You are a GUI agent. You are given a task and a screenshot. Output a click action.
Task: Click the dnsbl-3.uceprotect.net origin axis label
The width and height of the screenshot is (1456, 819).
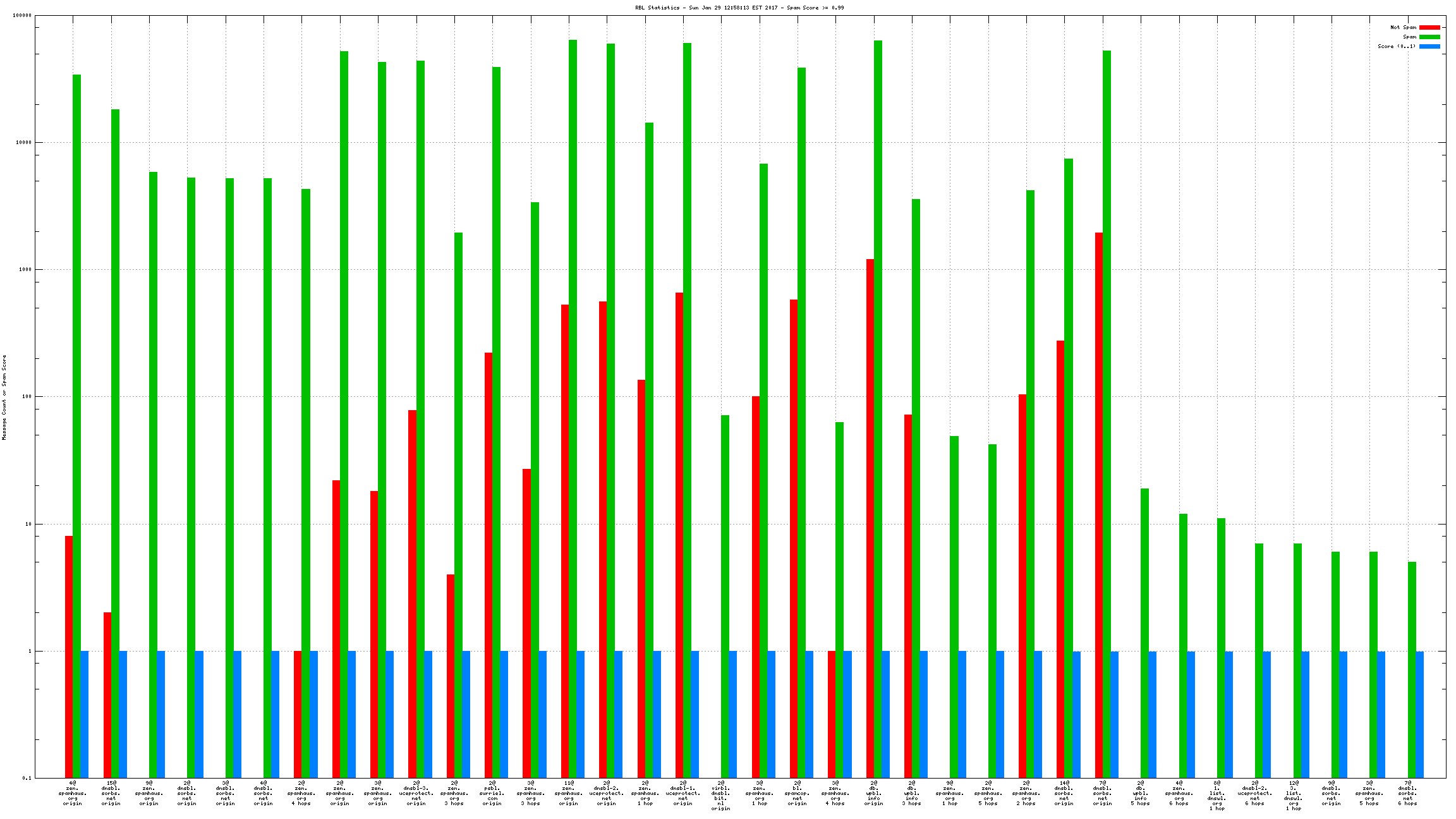pos(416,793)
